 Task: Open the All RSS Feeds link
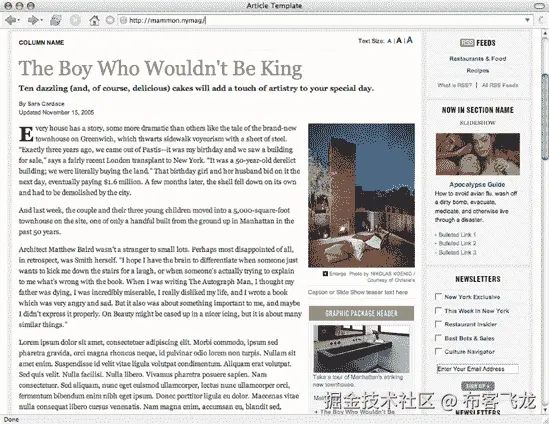tap(500, 85)
